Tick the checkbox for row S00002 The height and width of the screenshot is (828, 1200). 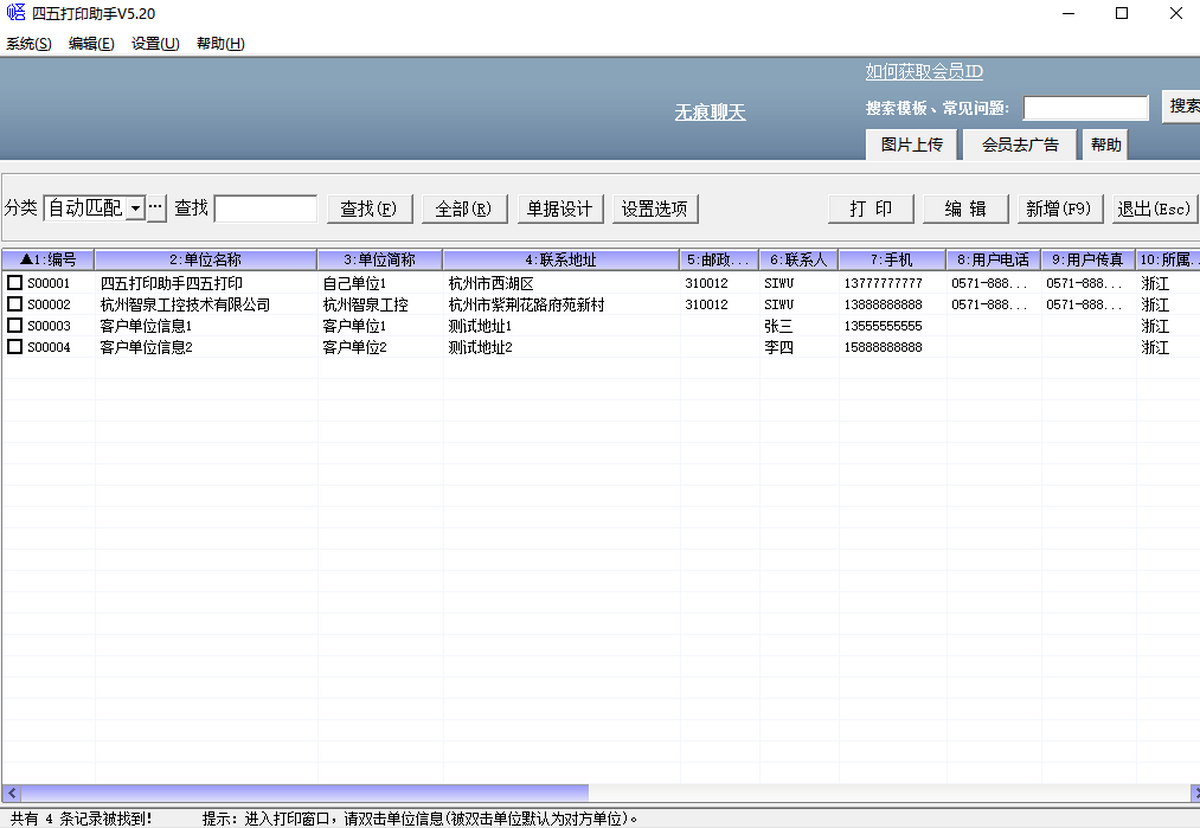click(15, 304)
